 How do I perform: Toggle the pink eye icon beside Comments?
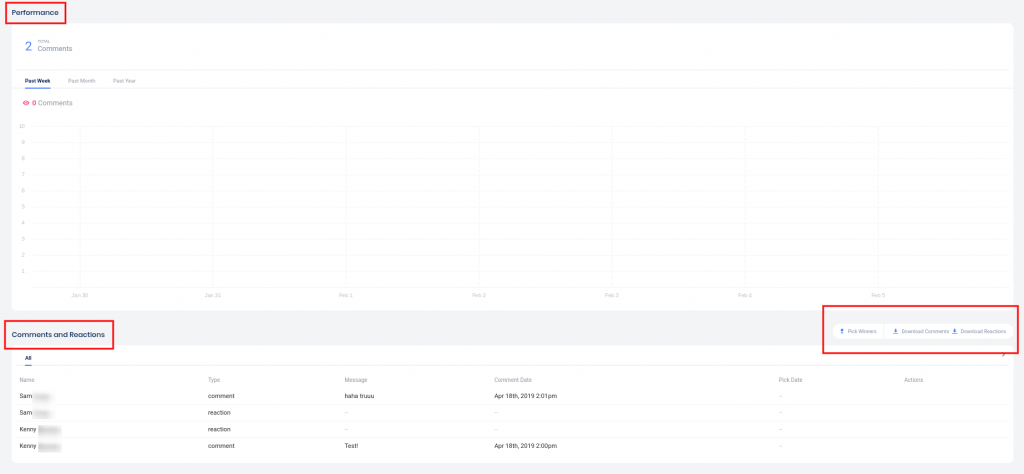26,103
